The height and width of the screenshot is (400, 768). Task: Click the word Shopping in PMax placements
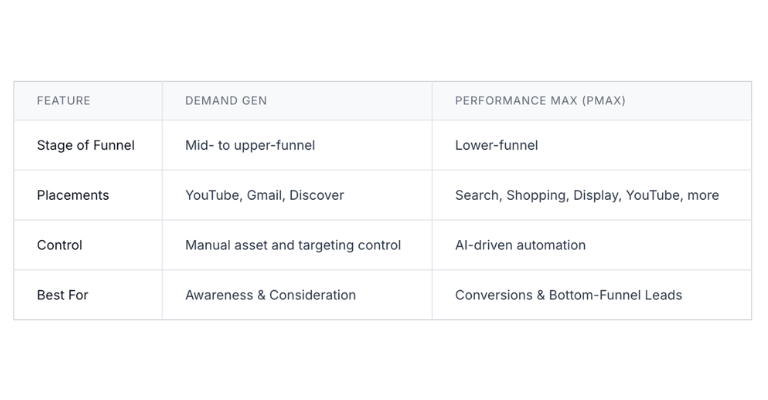pos(537,195)
